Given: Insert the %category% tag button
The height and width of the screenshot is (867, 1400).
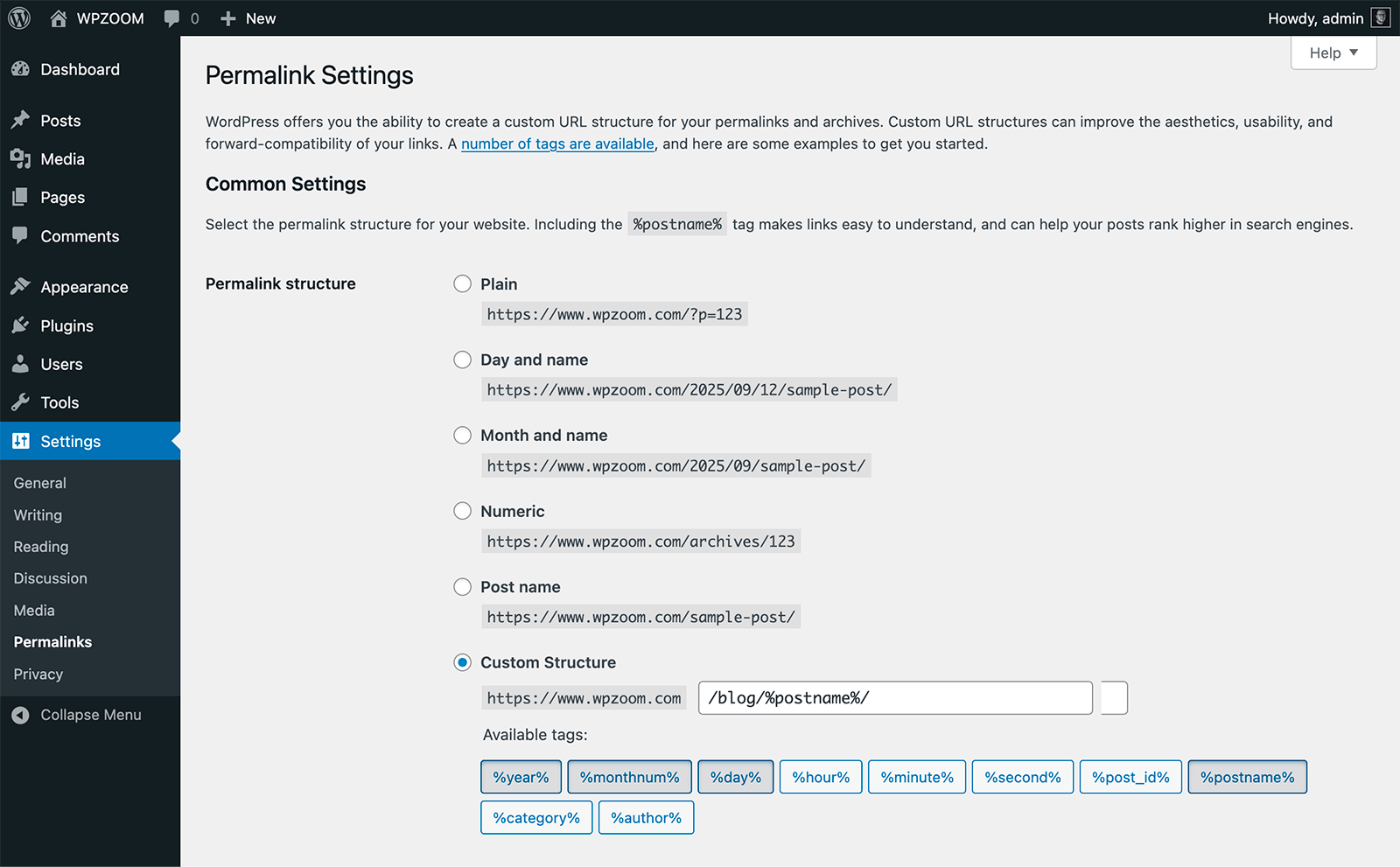Looking at the screenshot, I should (x=536, y=818).
